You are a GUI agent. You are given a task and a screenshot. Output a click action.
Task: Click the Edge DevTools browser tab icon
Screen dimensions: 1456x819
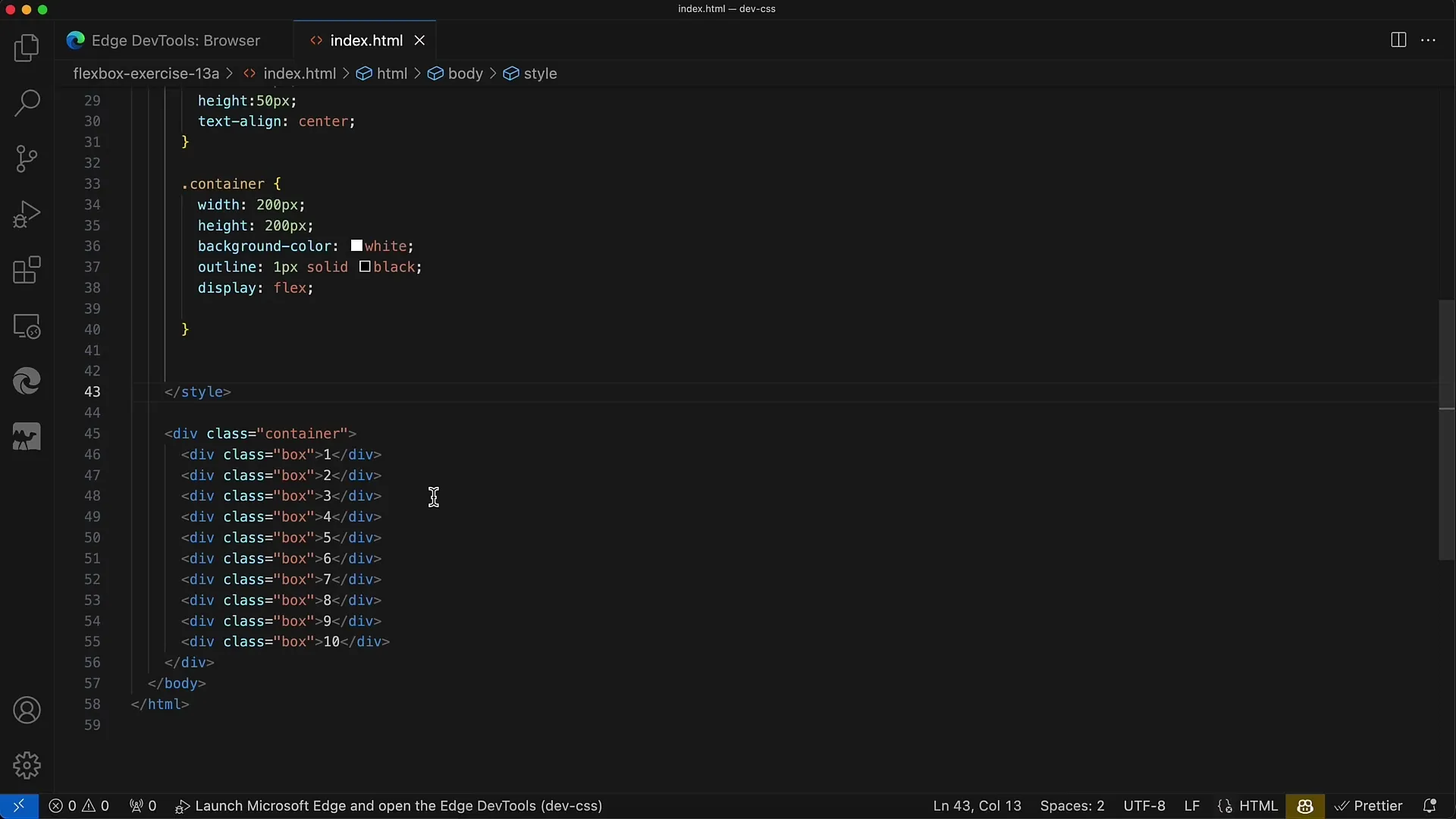76,40
